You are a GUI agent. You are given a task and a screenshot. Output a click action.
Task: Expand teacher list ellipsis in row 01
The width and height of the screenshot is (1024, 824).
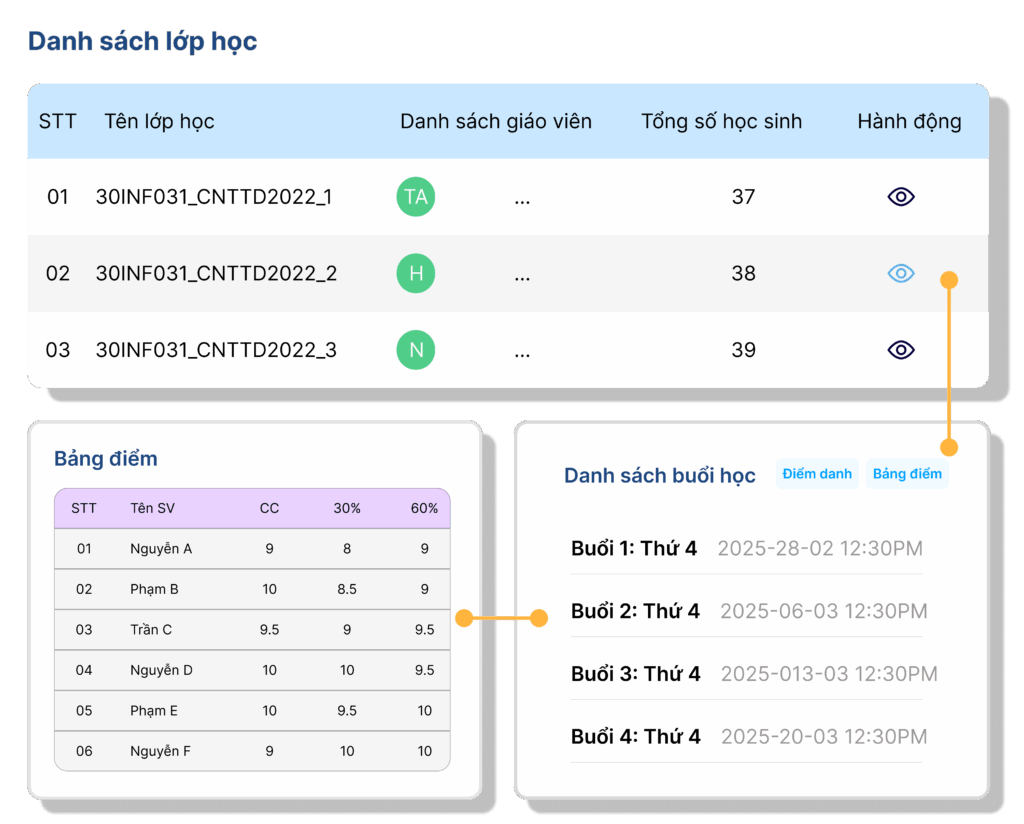tap(522, 198)
